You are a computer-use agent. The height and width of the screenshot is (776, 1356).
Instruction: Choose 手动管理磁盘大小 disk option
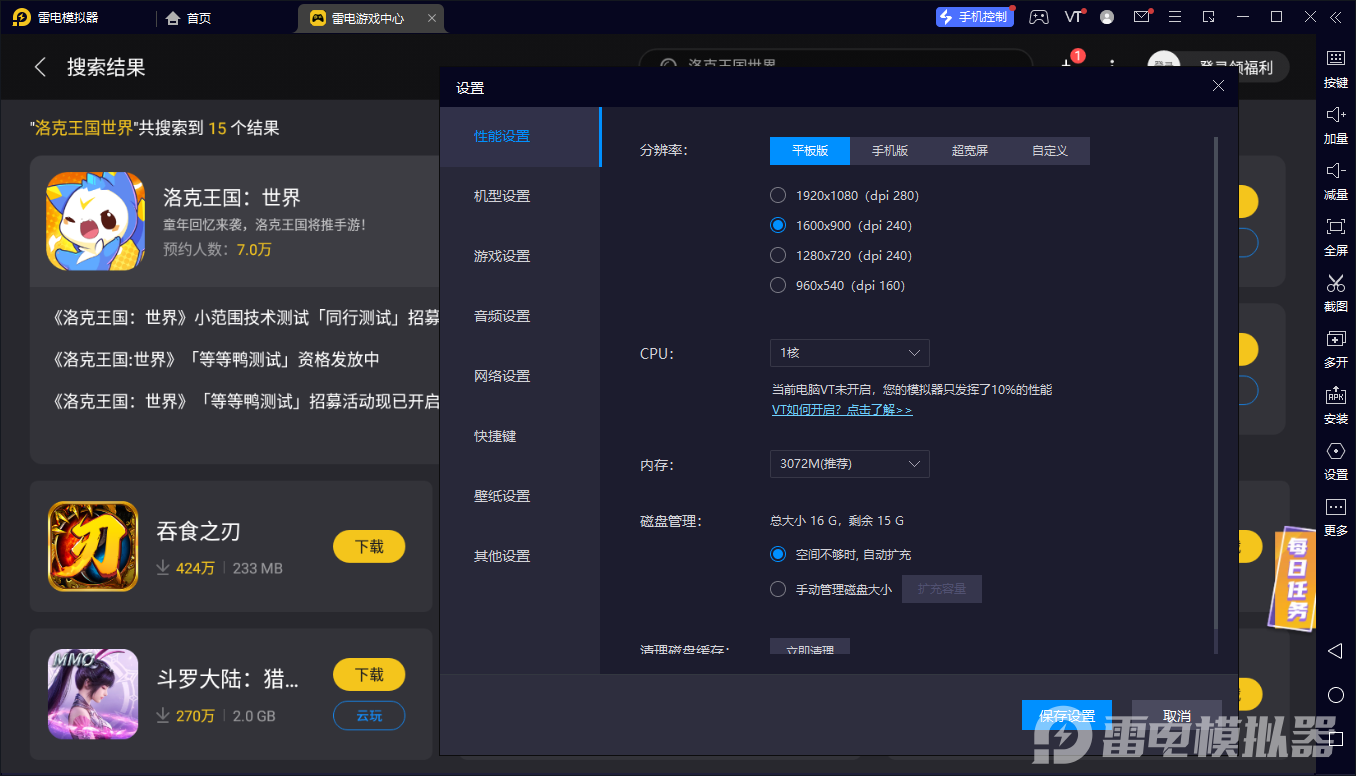coord(777,589)
